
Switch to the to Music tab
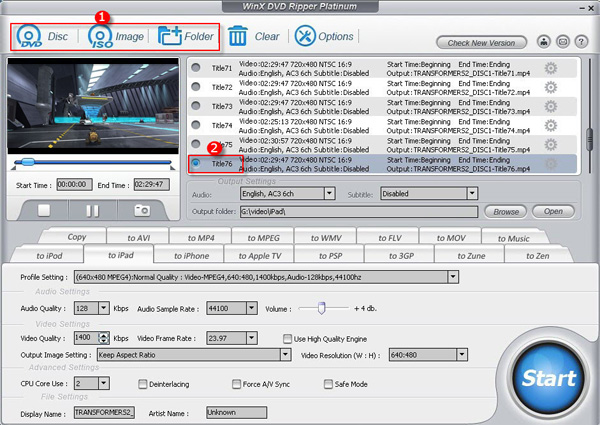(514, 238)
